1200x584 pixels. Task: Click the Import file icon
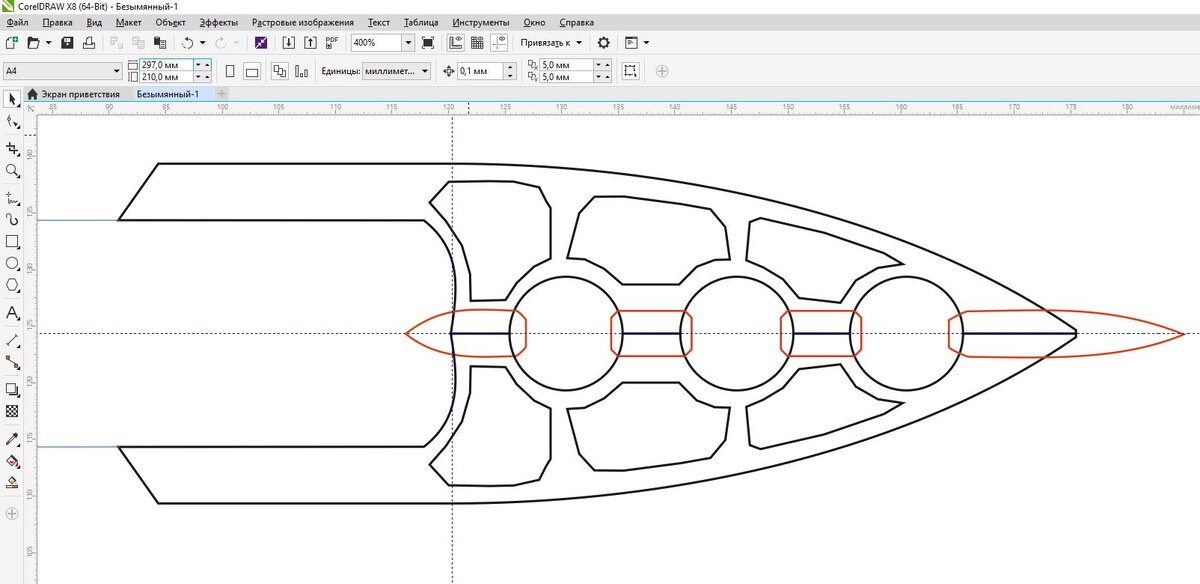click(x=288, y=43)
